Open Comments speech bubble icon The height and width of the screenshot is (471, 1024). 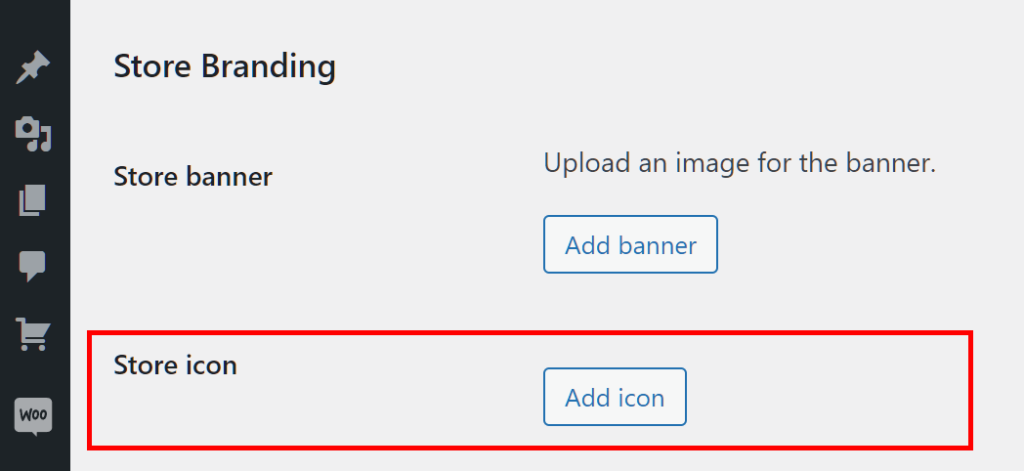[34, 266]
